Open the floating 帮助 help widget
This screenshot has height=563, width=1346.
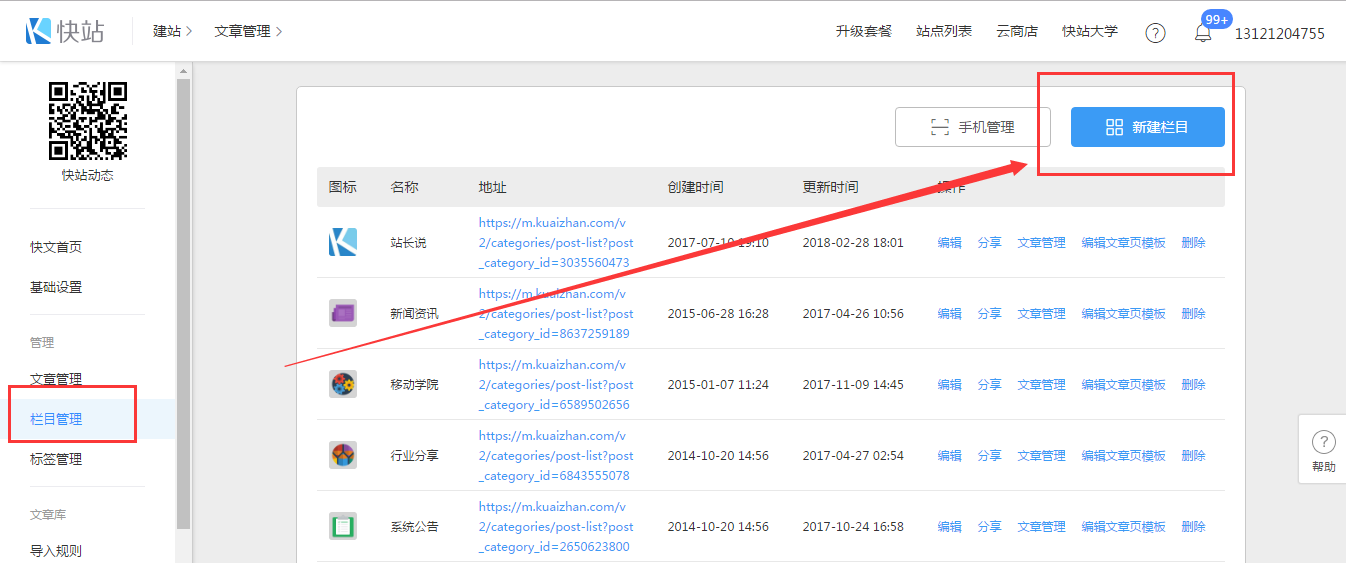click(1322, 449)
